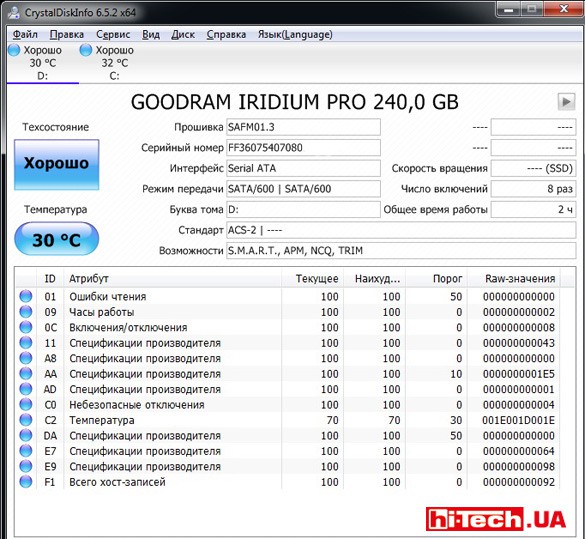Image resolution: width=585 pixels, height=539 pixels.
Task: Click status icon of row F1 Всего хост-записей
Action: click(x=26, y=482)
